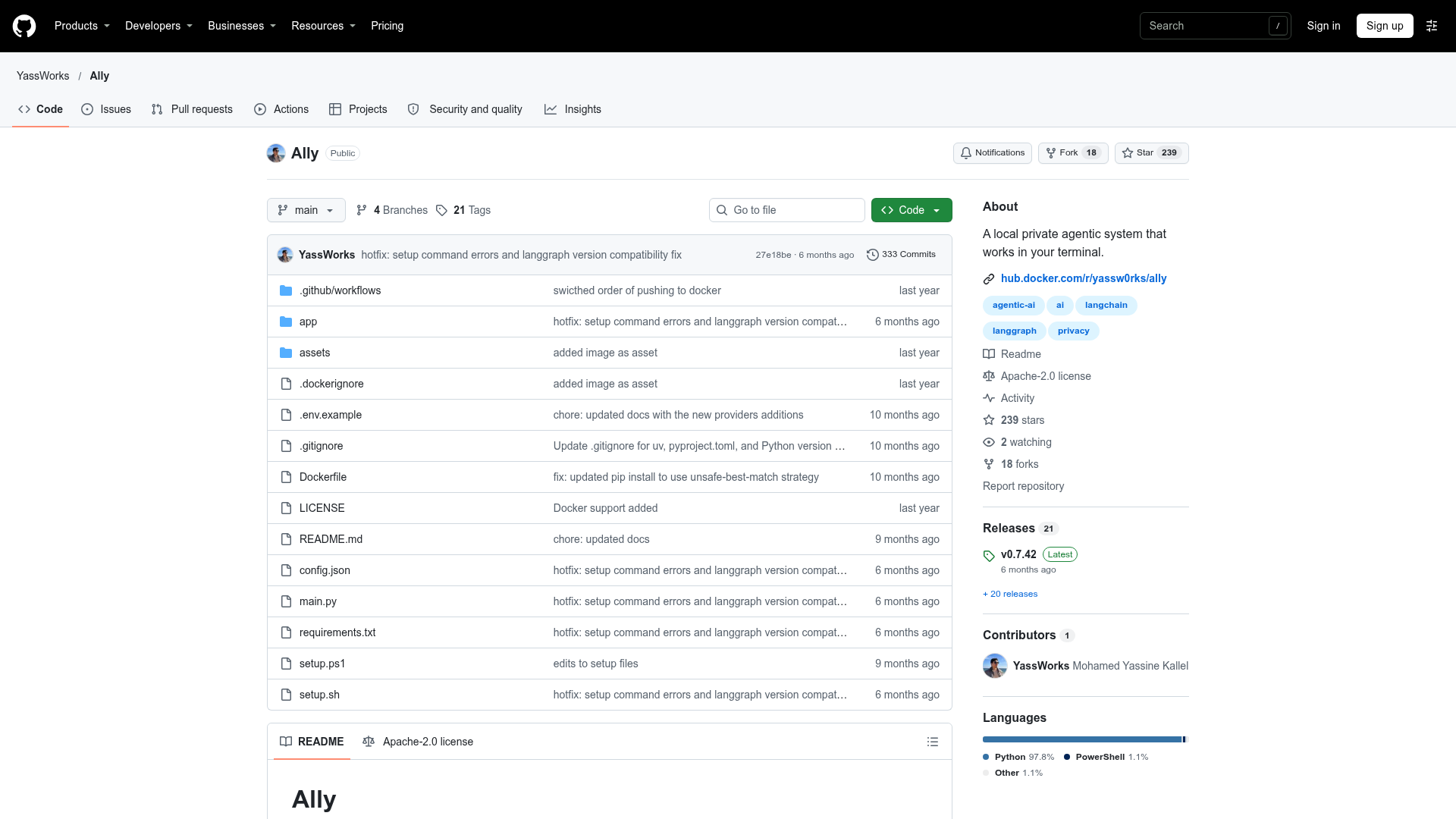Expand the Businesses menu
This screenshot has width=1456, height=819.
242,26
